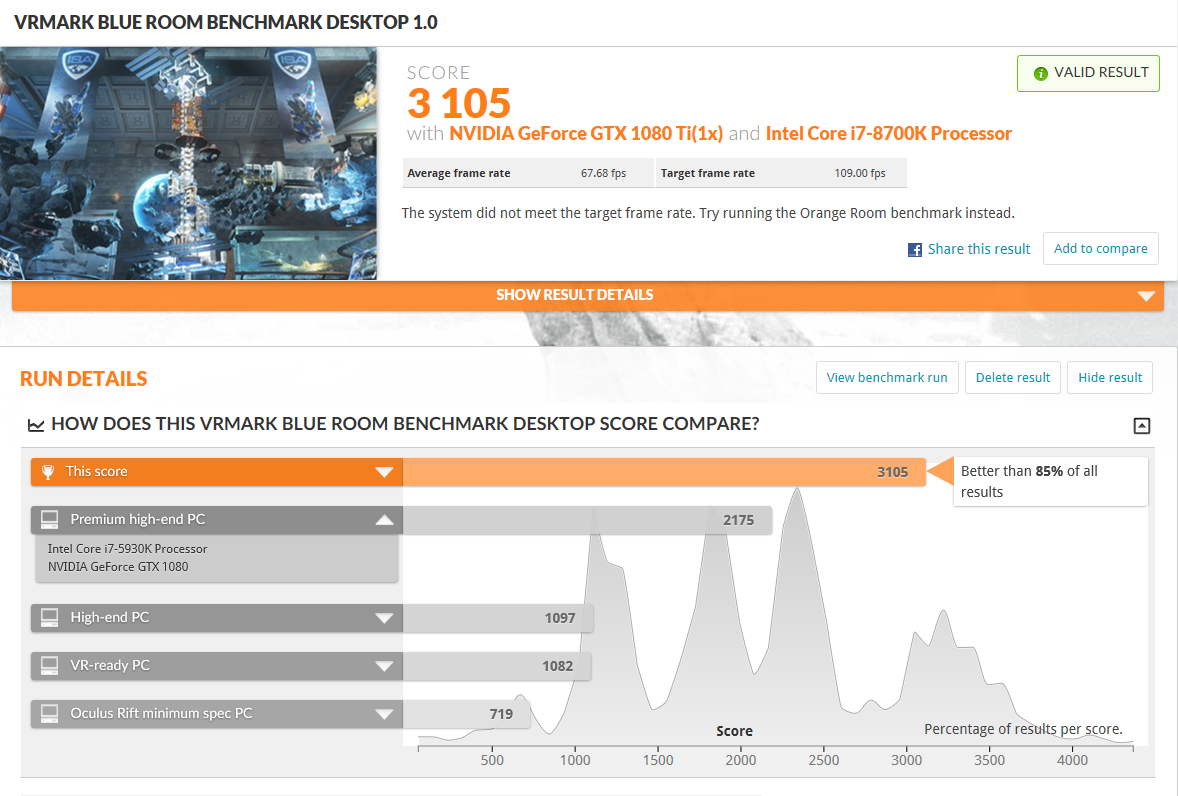Click the monitor icon for High-end PC
Image resolution: width=1178 pixels, height=796 pixels.
coord(50,618)
